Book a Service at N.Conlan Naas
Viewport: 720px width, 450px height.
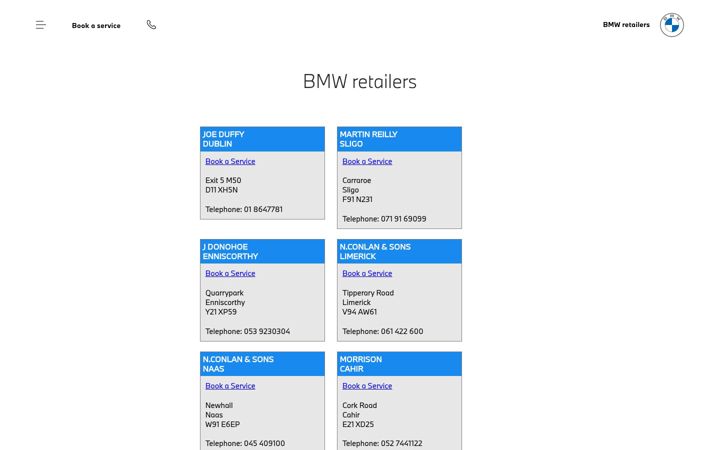tap(230, 386)
